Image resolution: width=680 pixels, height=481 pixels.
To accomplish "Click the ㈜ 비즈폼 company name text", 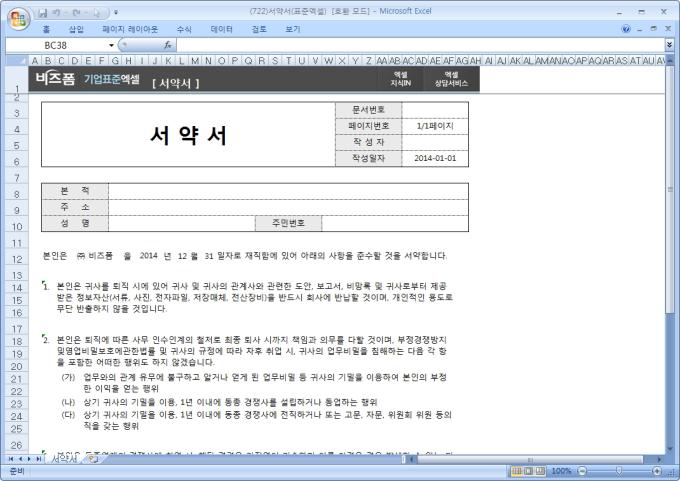I will pyautogui.click(x=95, y=256).
